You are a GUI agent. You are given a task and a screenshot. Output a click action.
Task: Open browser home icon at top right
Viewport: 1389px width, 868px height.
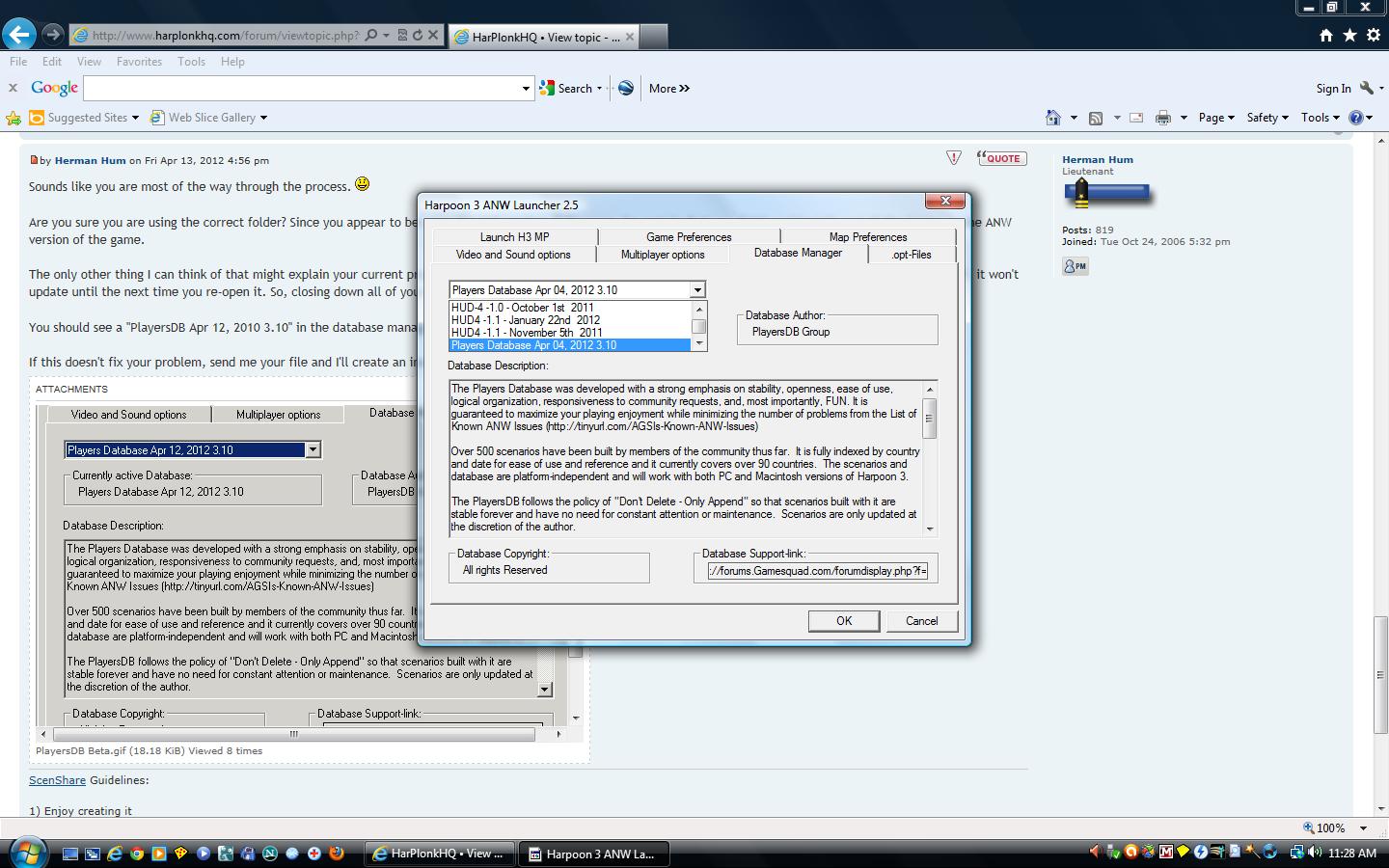click(x=1326, y=36)
